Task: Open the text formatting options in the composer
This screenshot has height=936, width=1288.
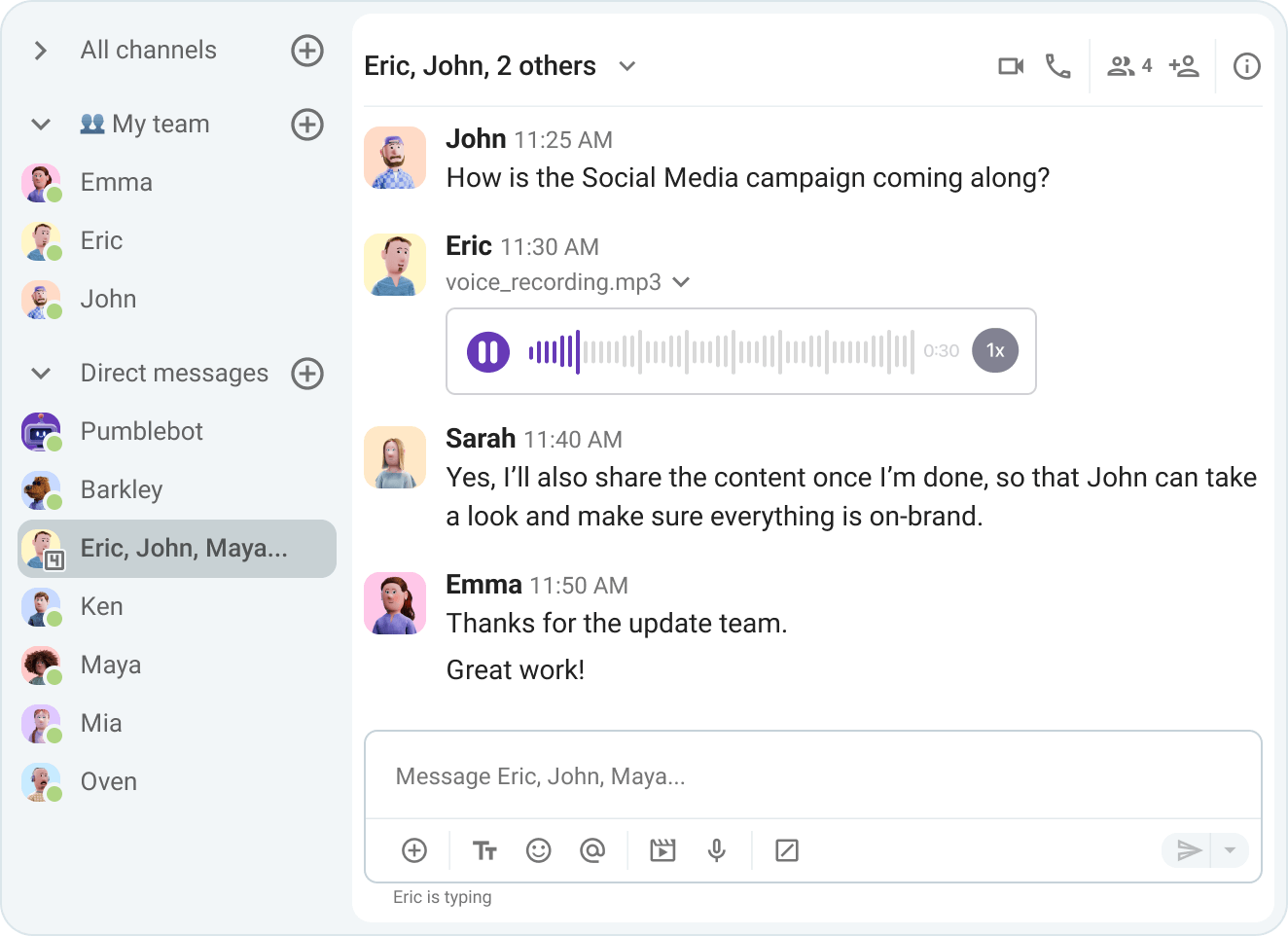Action: pos(485,849)
